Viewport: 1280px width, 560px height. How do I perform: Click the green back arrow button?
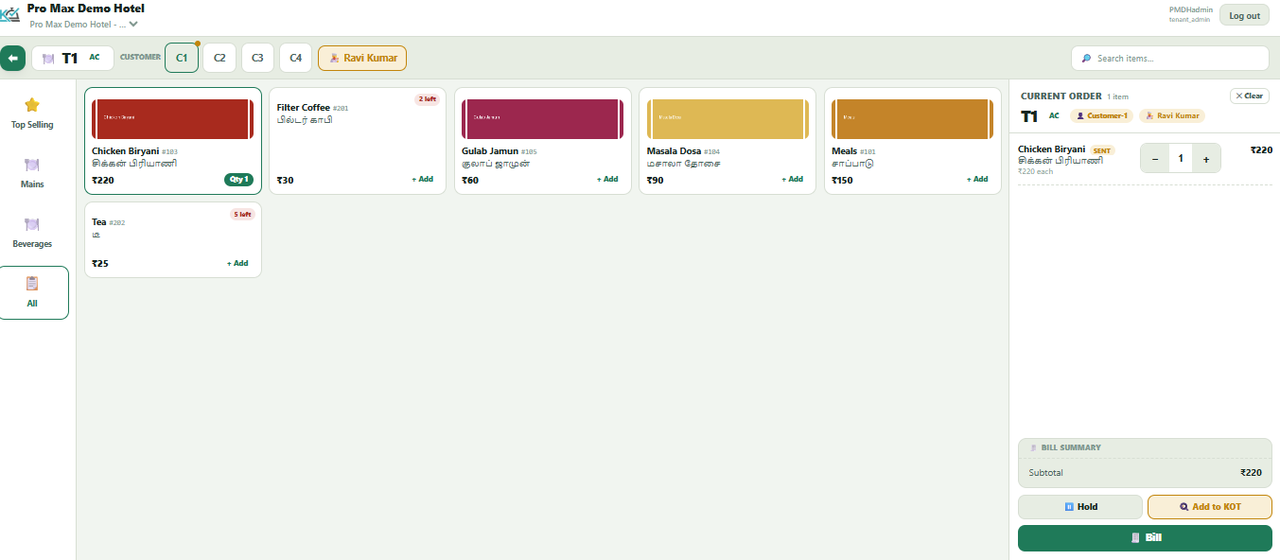12,58
